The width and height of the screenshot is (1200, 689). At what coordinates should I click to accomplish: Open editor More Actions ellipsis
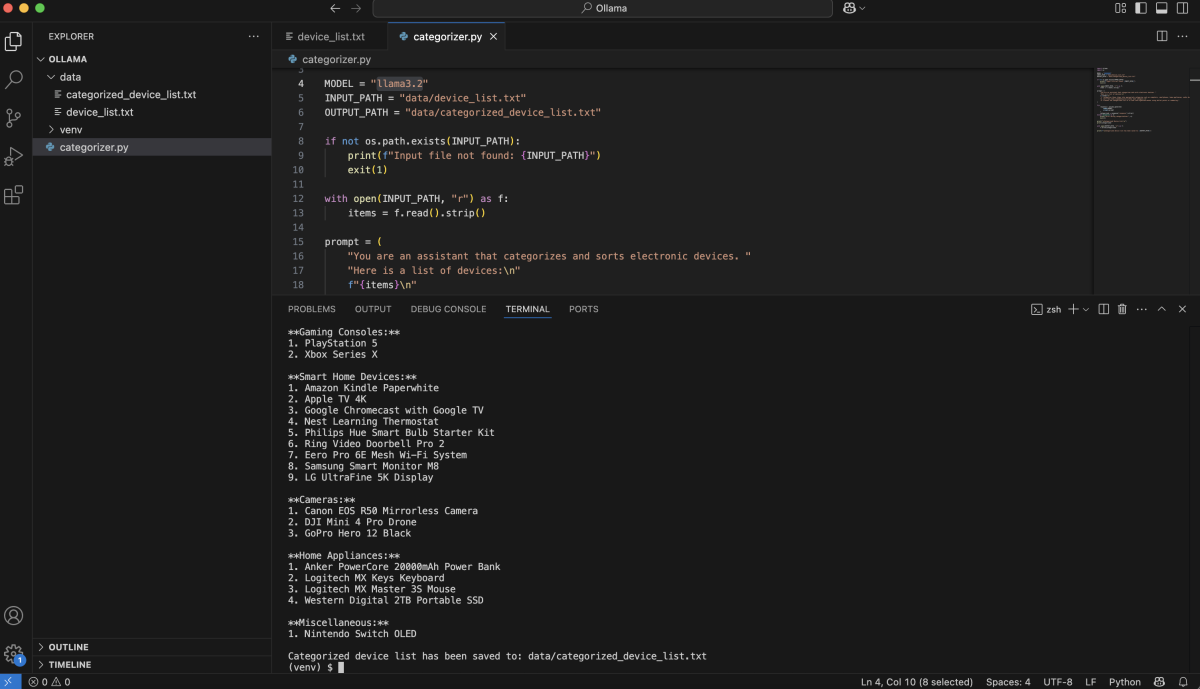click(x=1183, y=36)
